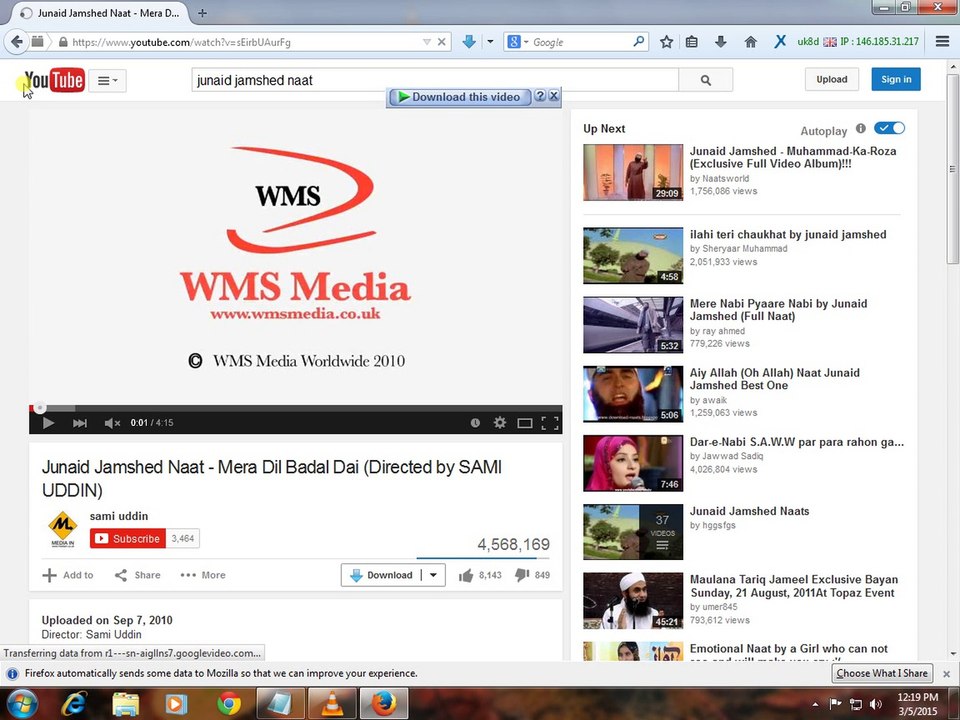Click the YouTube search magnifier button
Viewport: 960px width, 720px height.
[705, 80]
